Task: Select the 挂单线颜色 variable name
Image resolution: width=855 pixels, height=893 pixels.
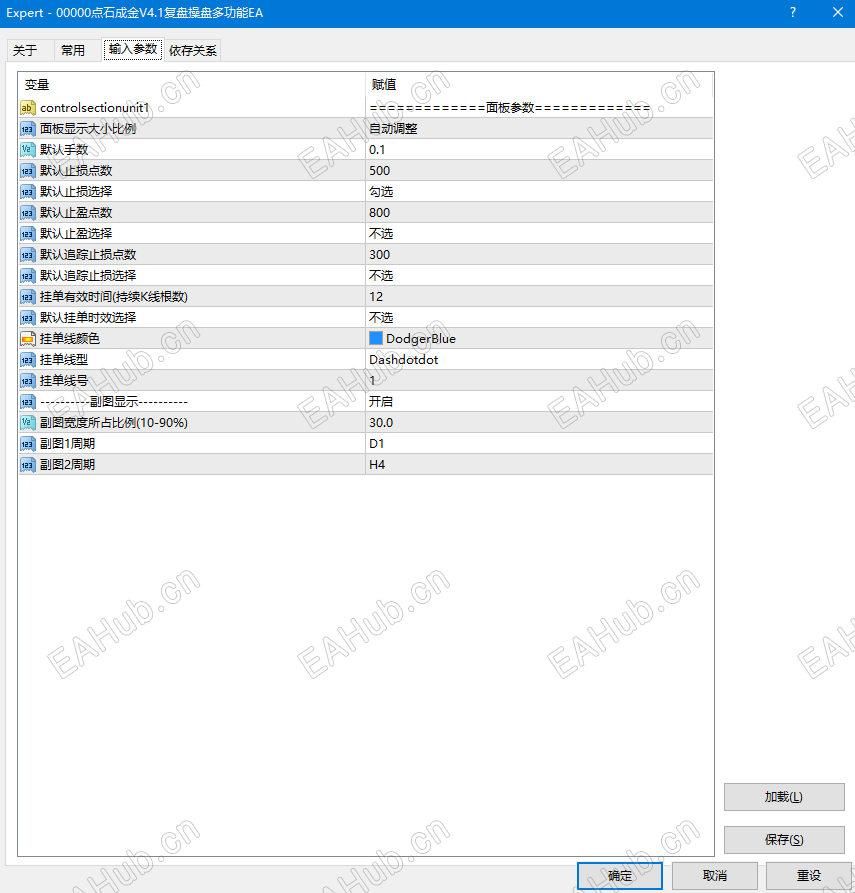Action: tap(69, 339)
